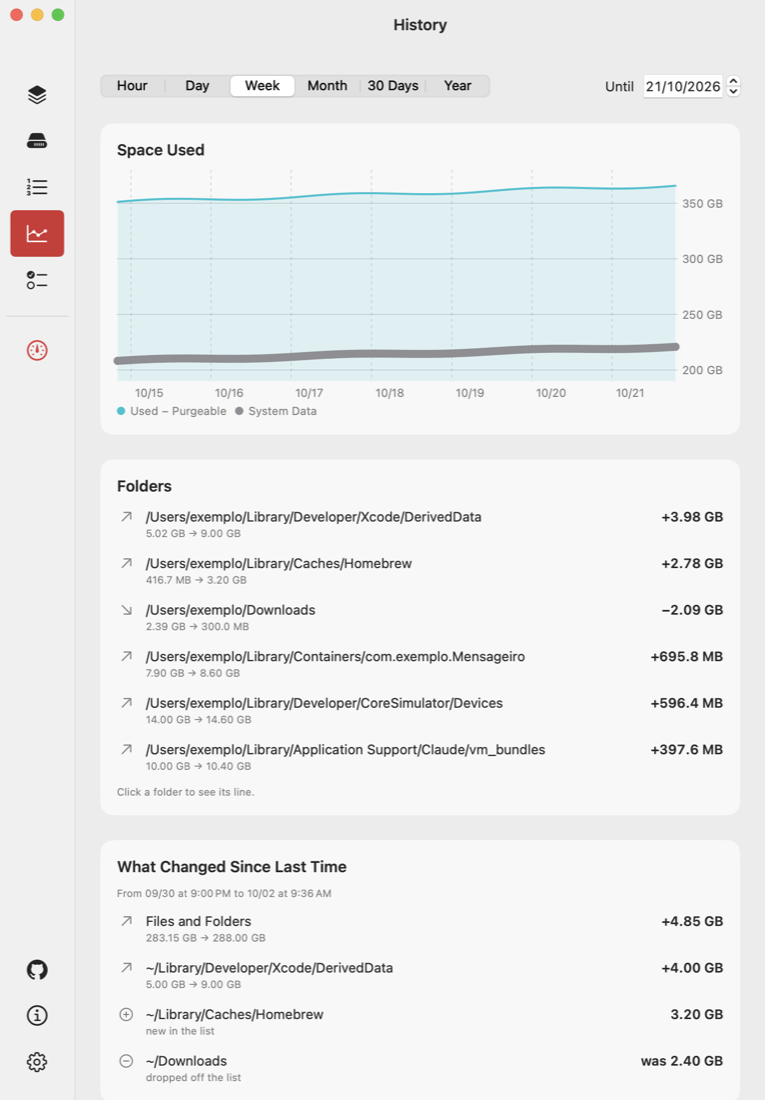Click the Until date field 21/10/2026
Viewport: 765px width, 1100px height.
[x=683, y=86]
